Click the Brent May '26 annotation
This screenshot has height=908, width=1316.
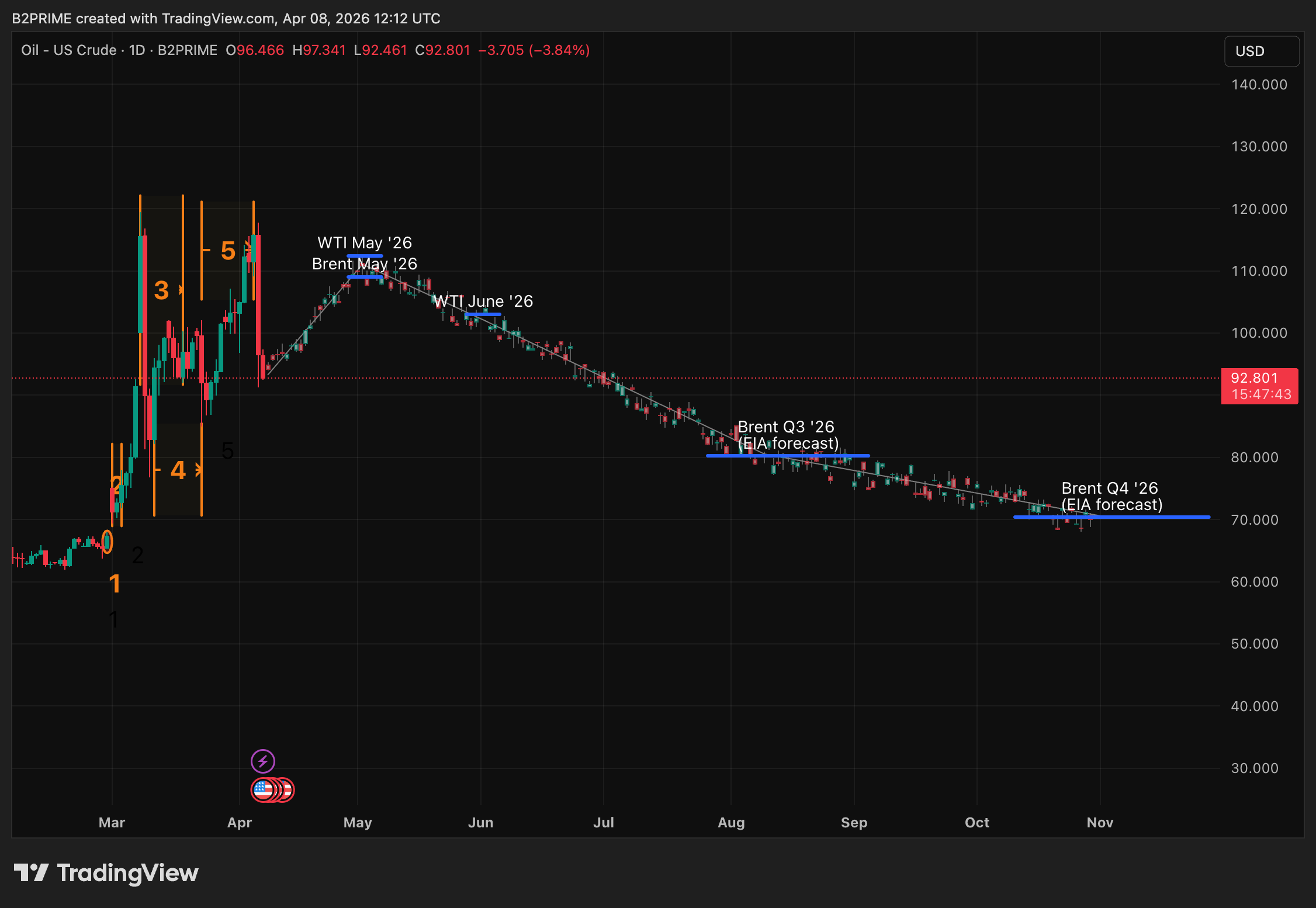[x=365, y=277]
